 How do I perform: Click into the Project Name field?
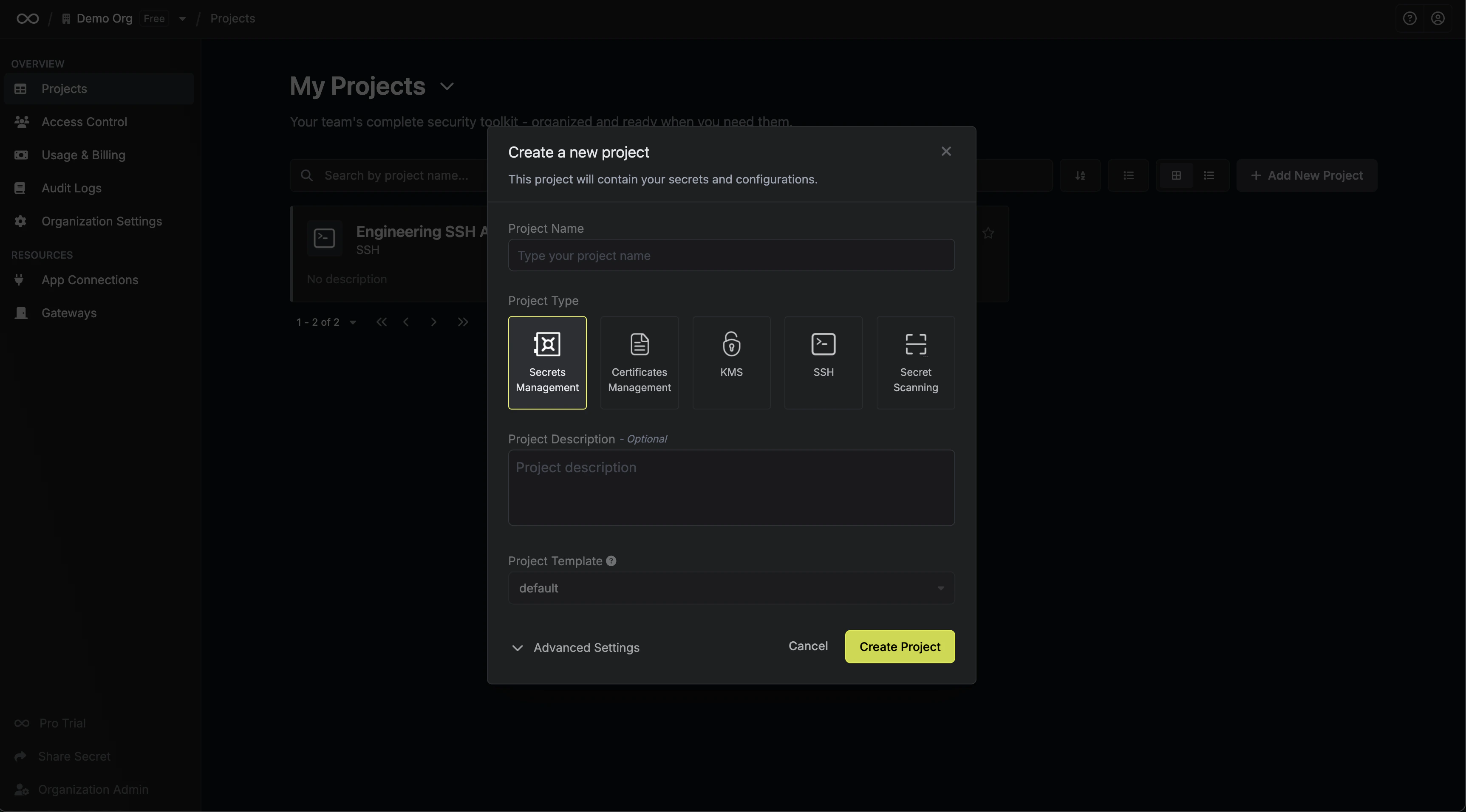[731, 255]
